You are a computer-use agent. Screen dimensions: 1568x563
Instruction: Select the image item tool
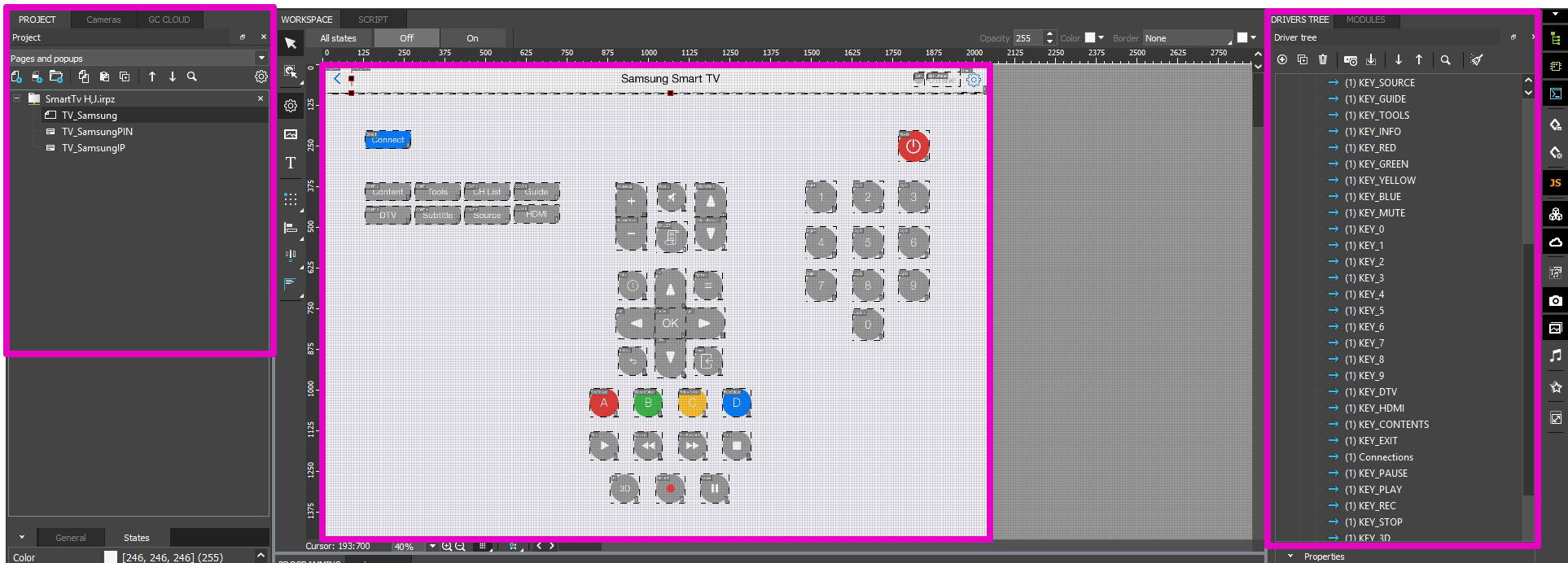[291, 134]
